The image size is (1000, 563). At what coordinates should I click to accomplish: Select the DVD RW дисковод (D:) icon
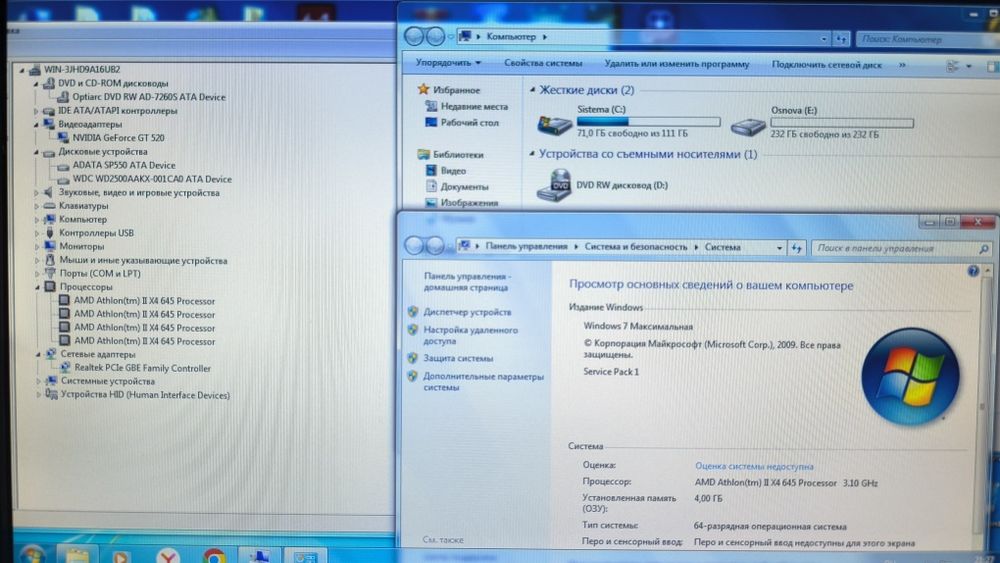(554, 186)
